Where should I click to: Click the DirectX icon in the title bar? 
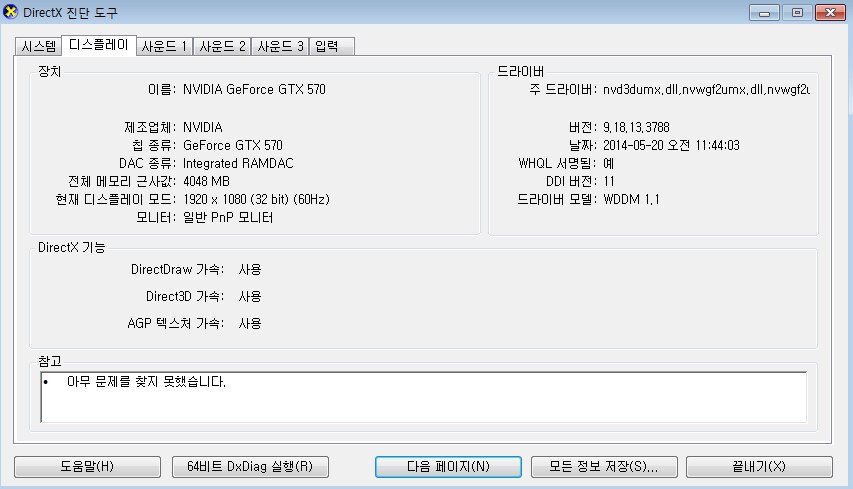tap(11, 12)
